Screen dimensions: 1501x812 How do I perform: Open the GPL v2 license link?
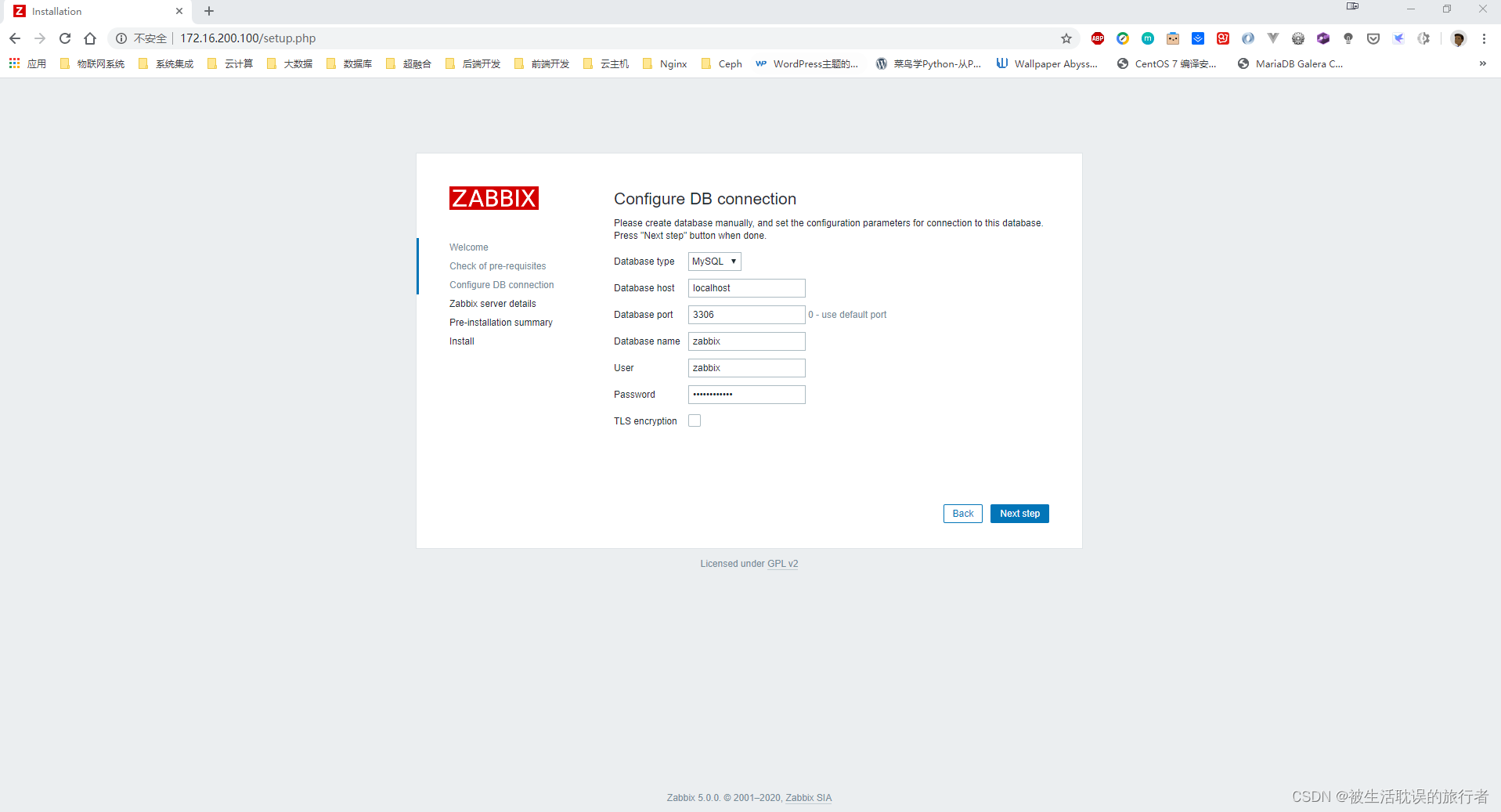coord(783,564)
